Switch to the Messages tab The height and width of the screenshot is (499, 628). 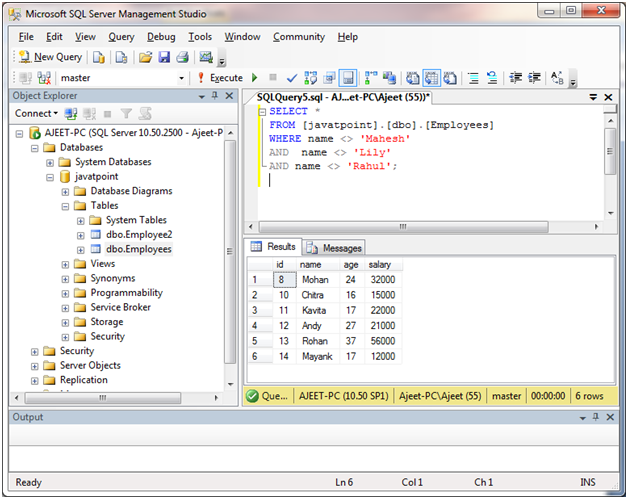point(334,248)
